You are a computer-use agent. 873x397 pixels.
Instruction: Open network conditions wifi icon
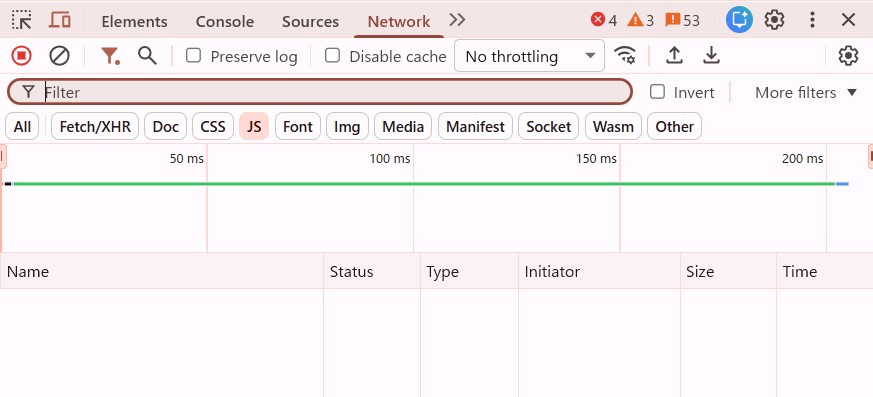pos(625,56)
